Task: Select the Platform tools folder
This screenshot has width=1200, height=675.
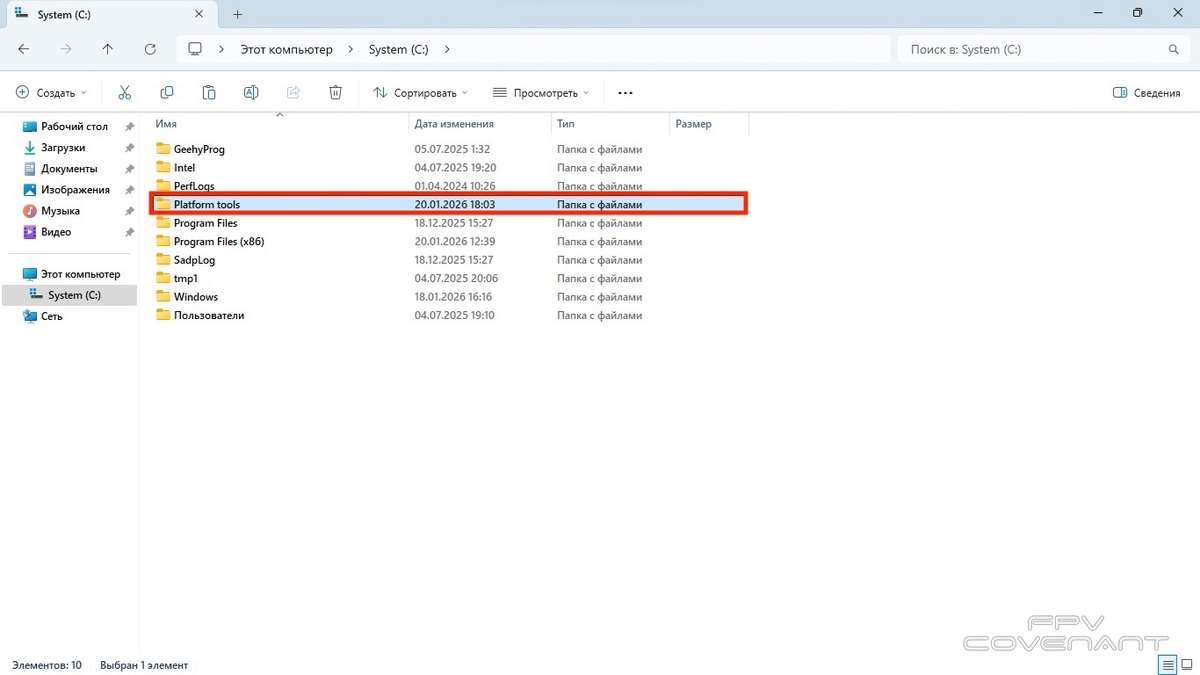Action: tap(448, 204)
